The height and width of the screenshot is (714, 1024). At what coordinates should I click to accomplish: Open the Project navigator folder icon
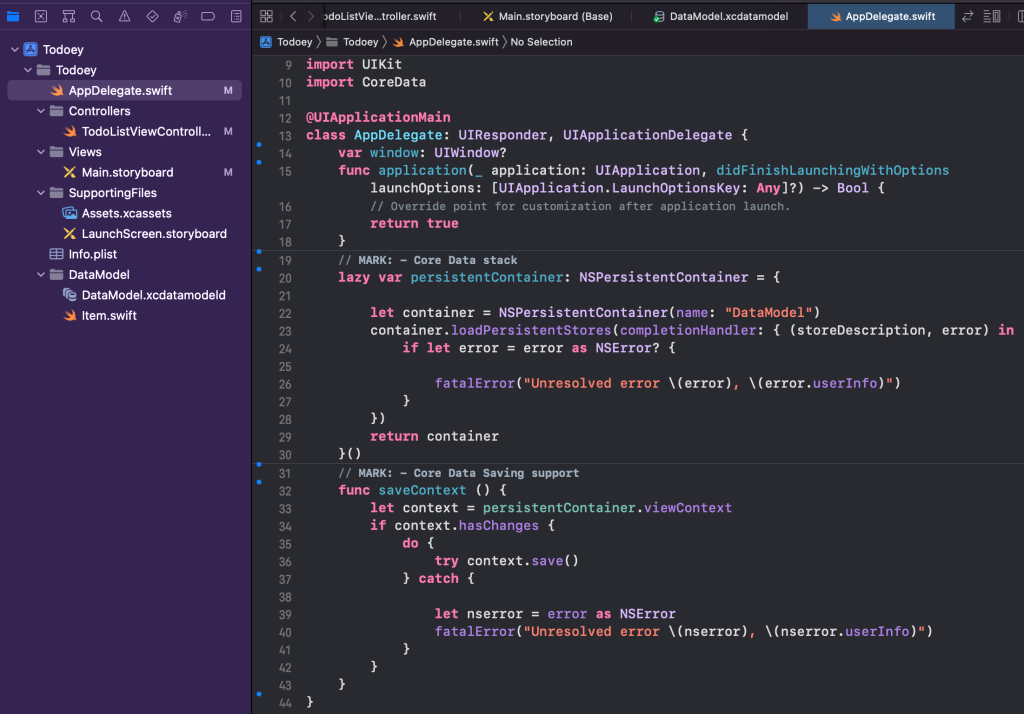point(13,16)
